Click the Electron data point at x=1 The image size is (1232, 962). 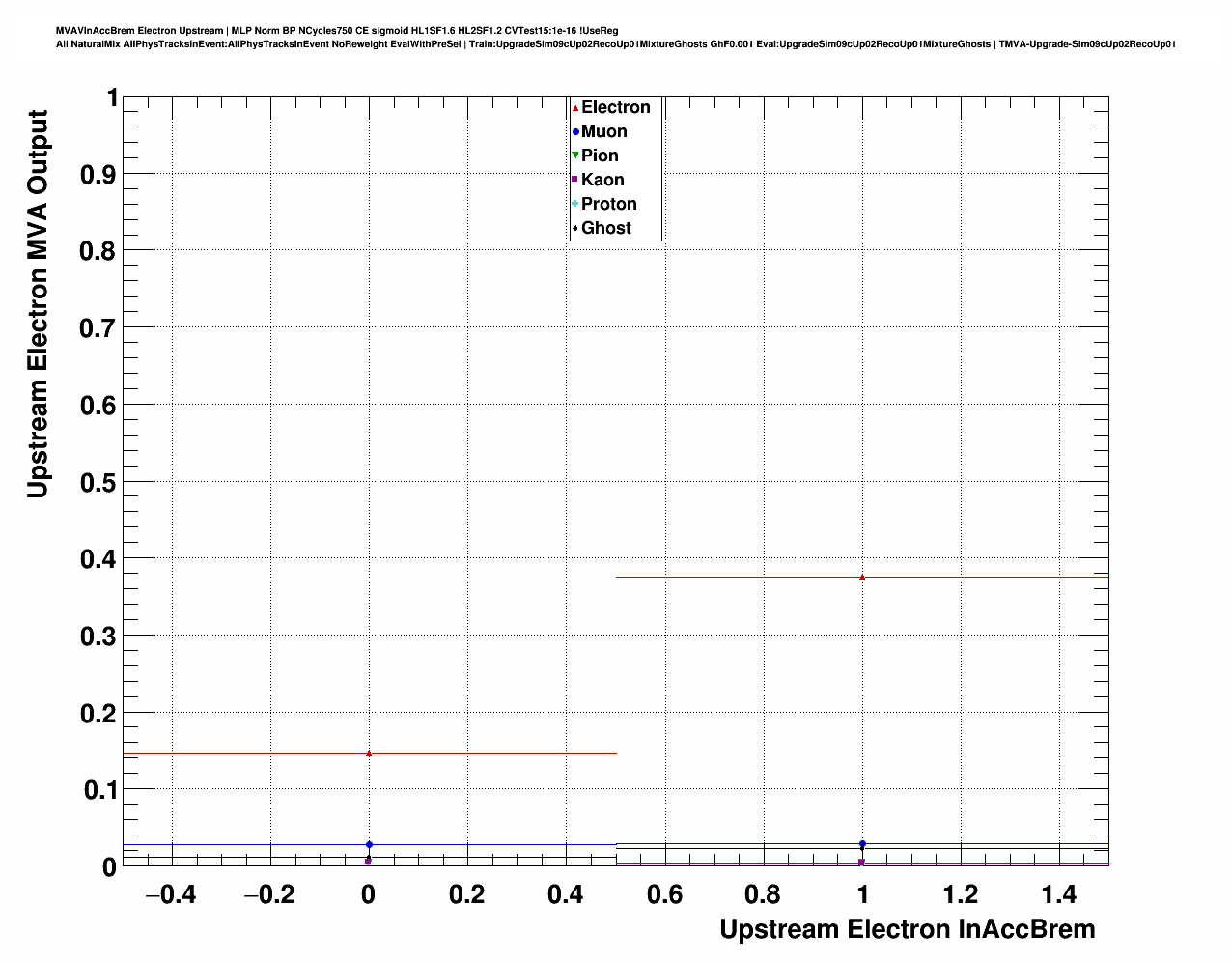pyautogui.click(x=862, y=577)
